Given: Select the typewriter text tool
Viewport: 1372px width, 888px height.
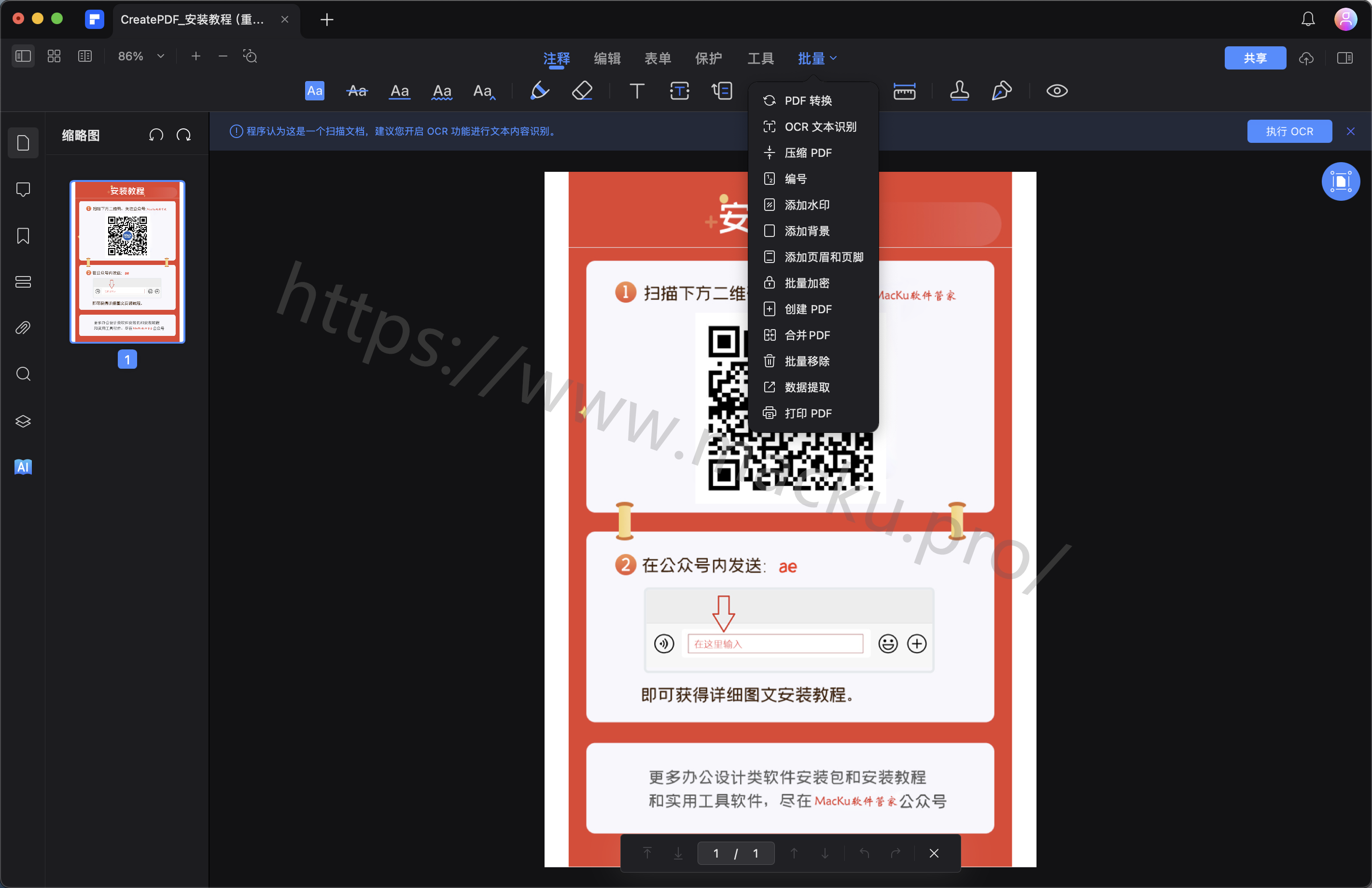Looking at the screenshot, I should (x=637, y=91).
